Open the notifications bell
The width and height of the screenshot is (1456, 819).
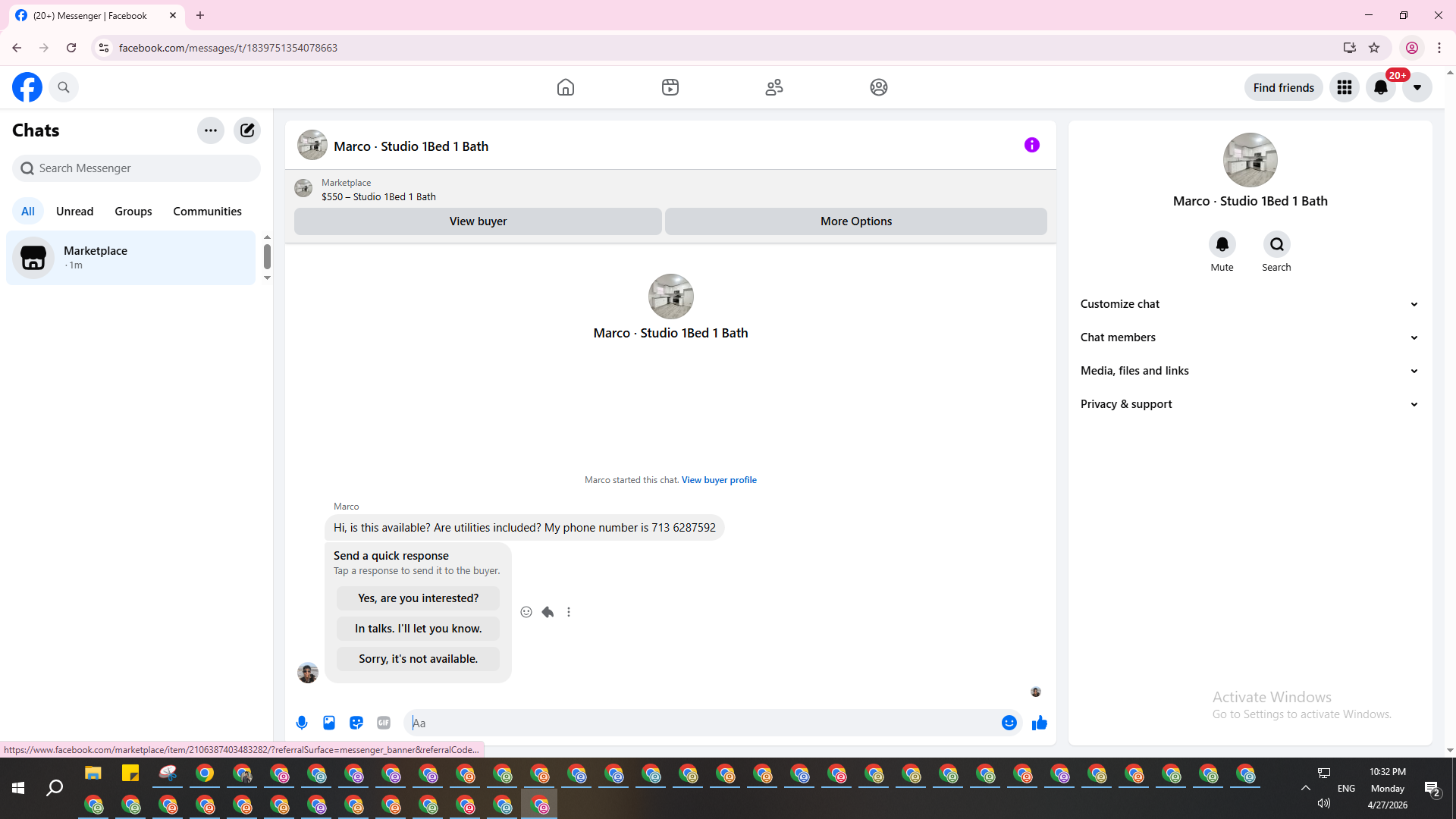point(1381,87)
